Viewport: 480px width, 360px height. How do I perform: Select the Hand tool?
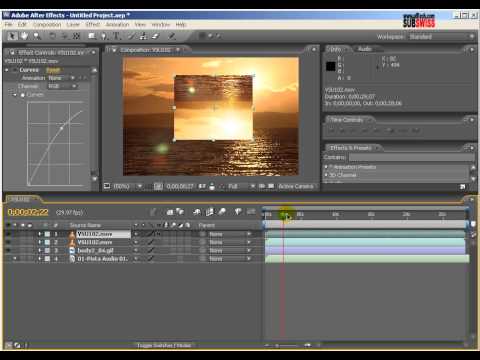[24, 36]
